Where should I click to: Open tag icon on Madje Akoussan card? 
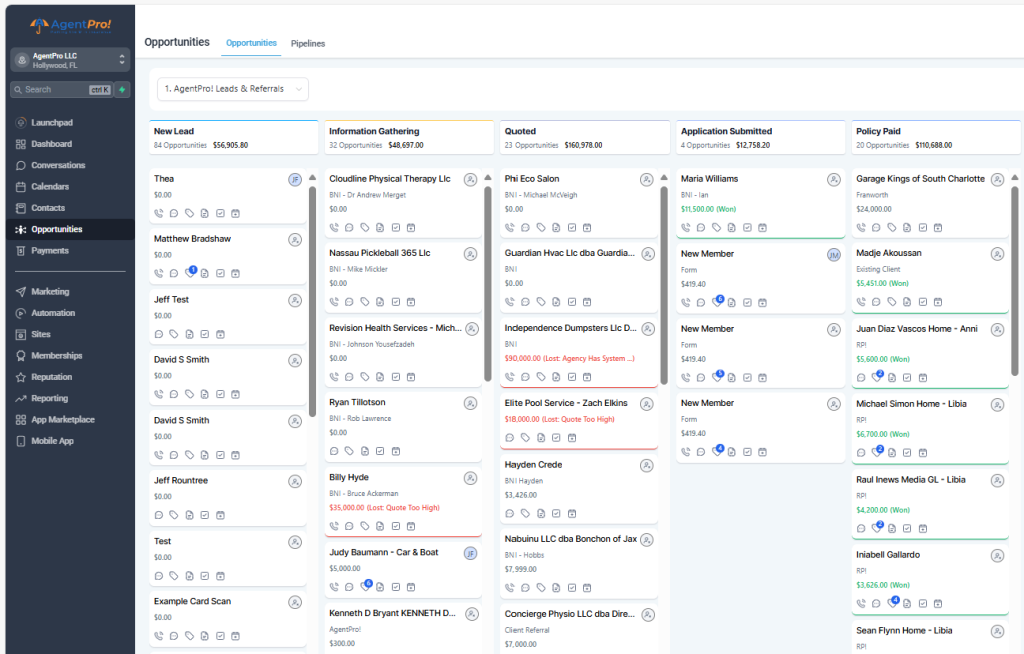[x=891, y=302]
